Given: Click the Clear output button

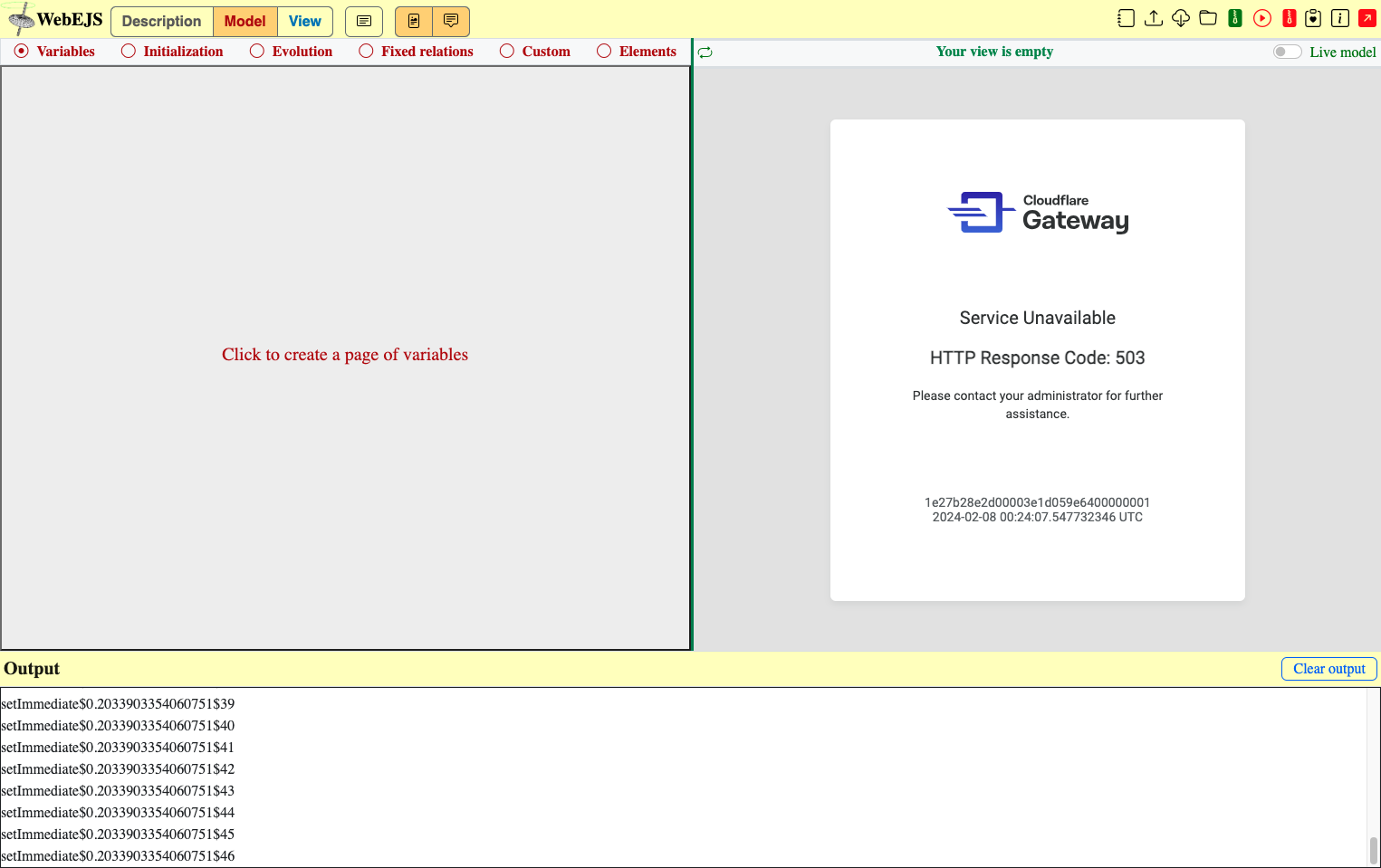Looking at the screenshot, I should coord(1329,669).
